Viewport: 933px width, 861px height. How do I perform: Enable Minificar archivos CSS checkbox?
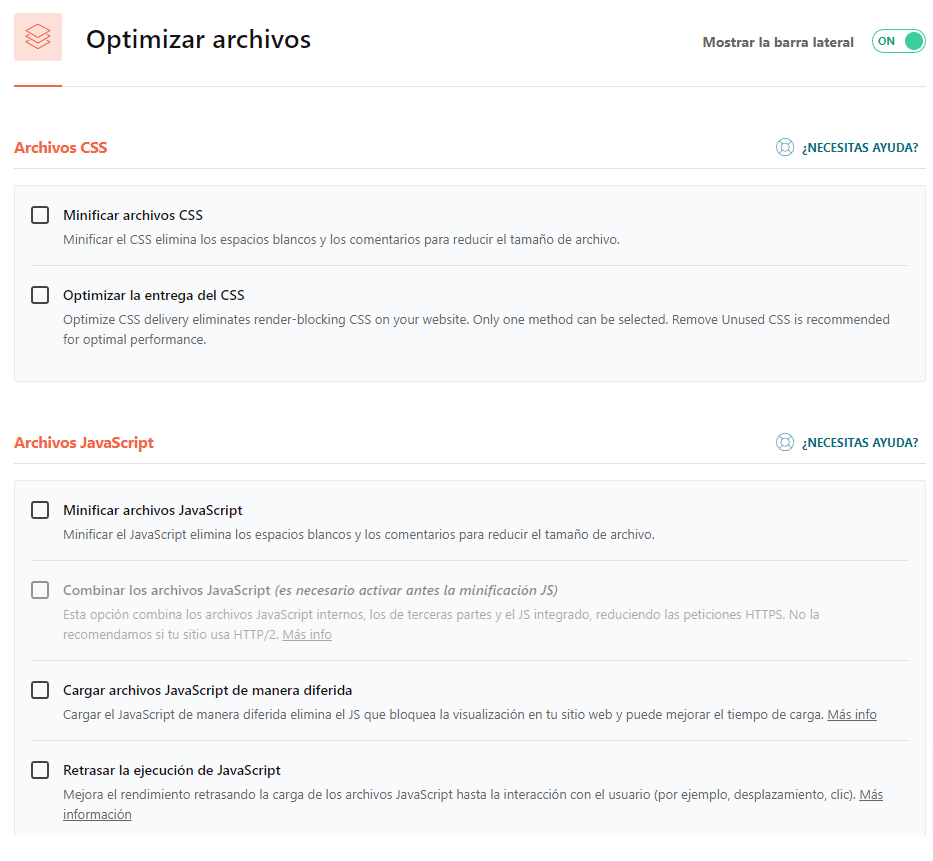pos(40,215)
